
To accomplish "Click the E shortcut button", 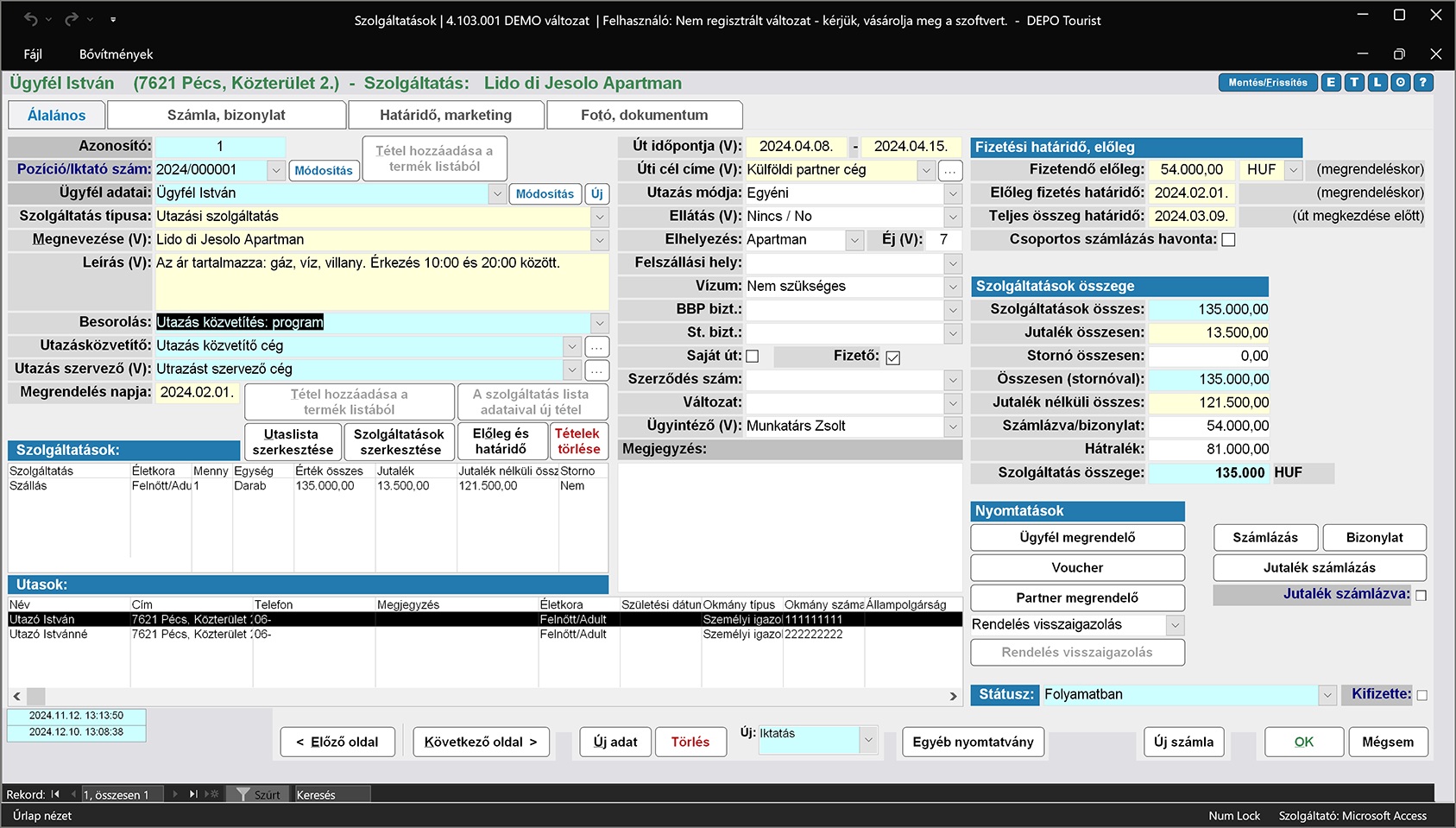I will [x=1331, y=83].
